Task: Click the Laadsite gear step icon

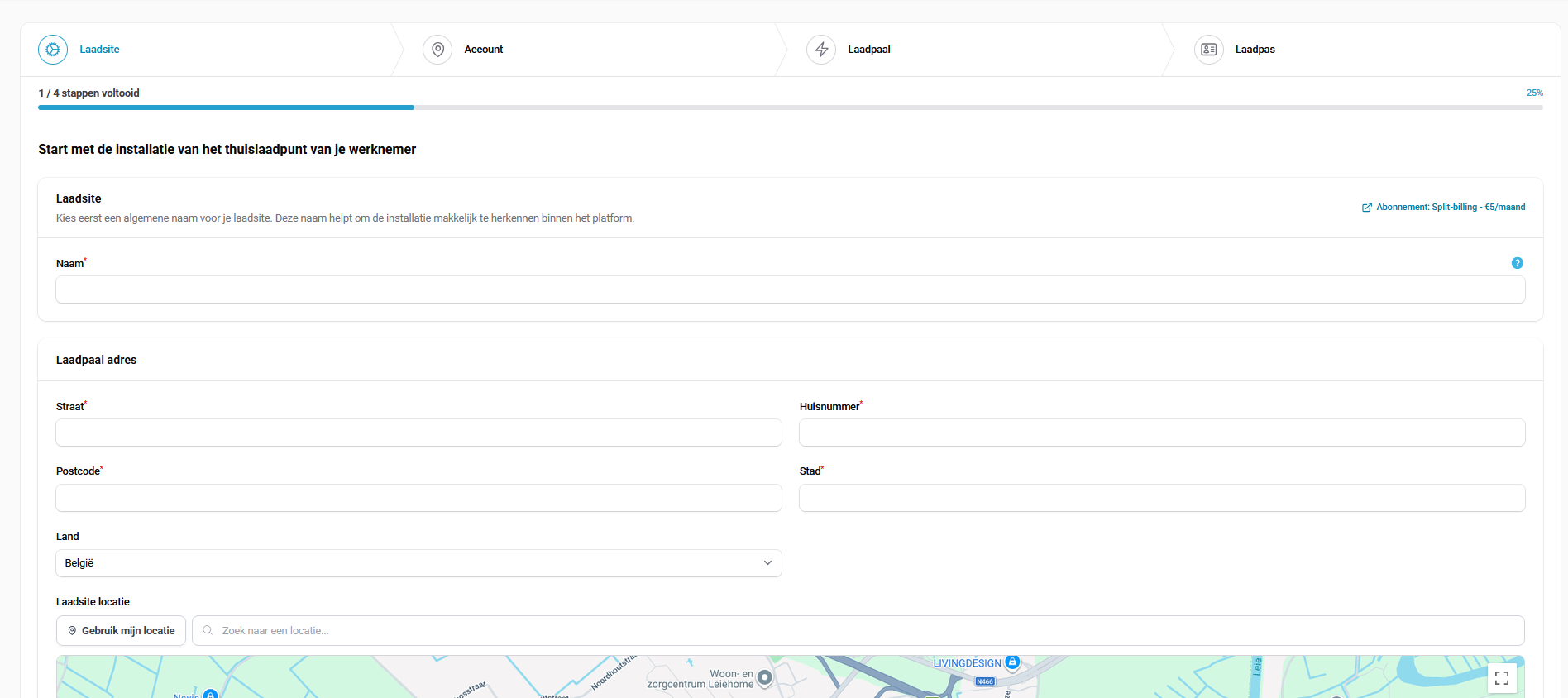Action: click(x=53, y=50)
